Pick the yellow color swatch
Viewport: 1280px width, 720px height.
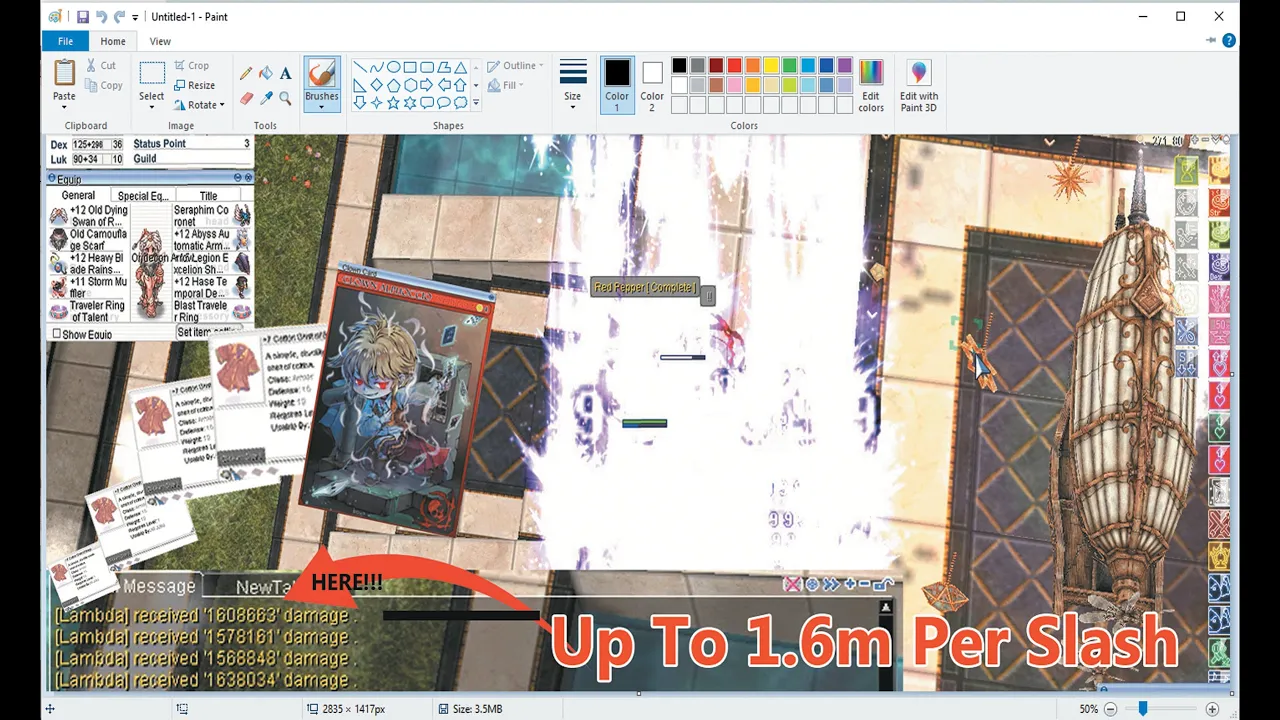771,65
